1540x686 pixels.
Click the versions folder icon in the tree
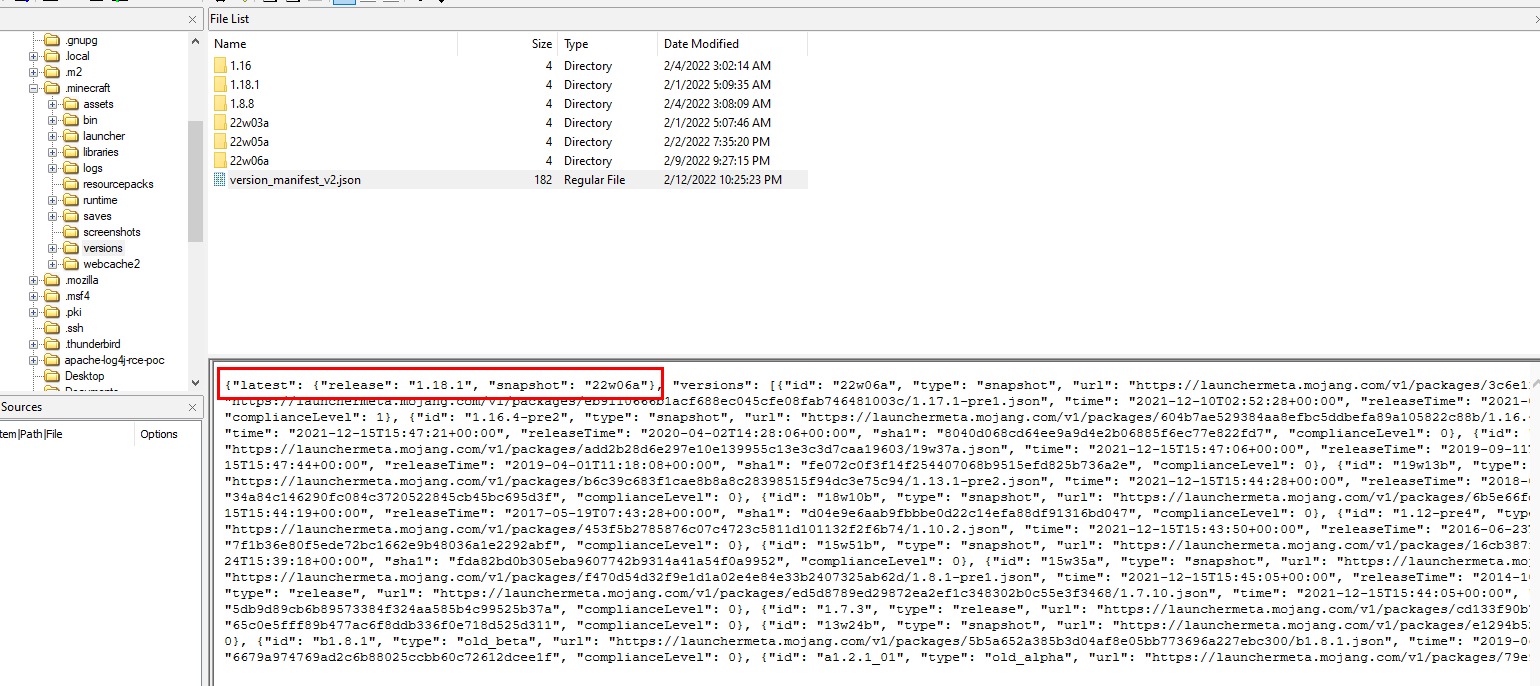(x=71, y=248)
